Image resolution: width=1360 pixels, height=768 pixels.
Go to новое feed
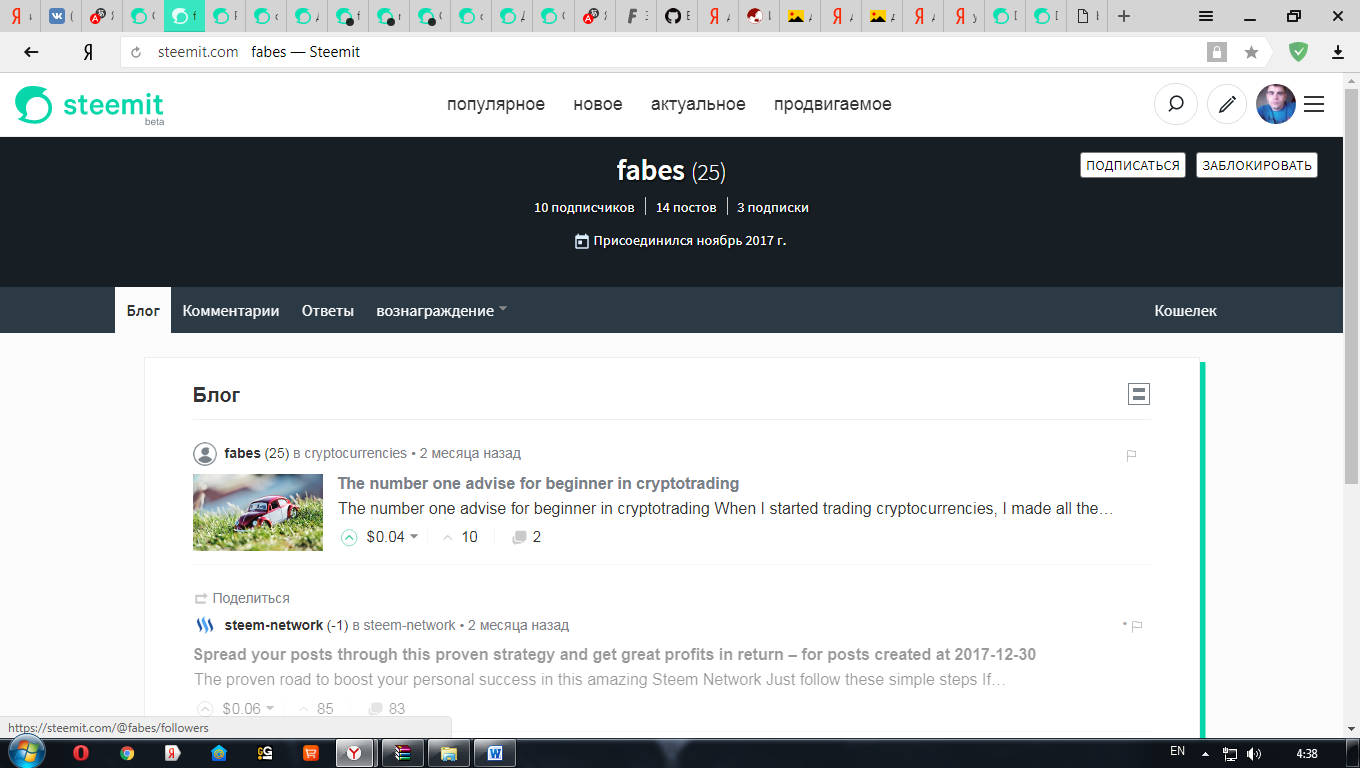(598, 104)
